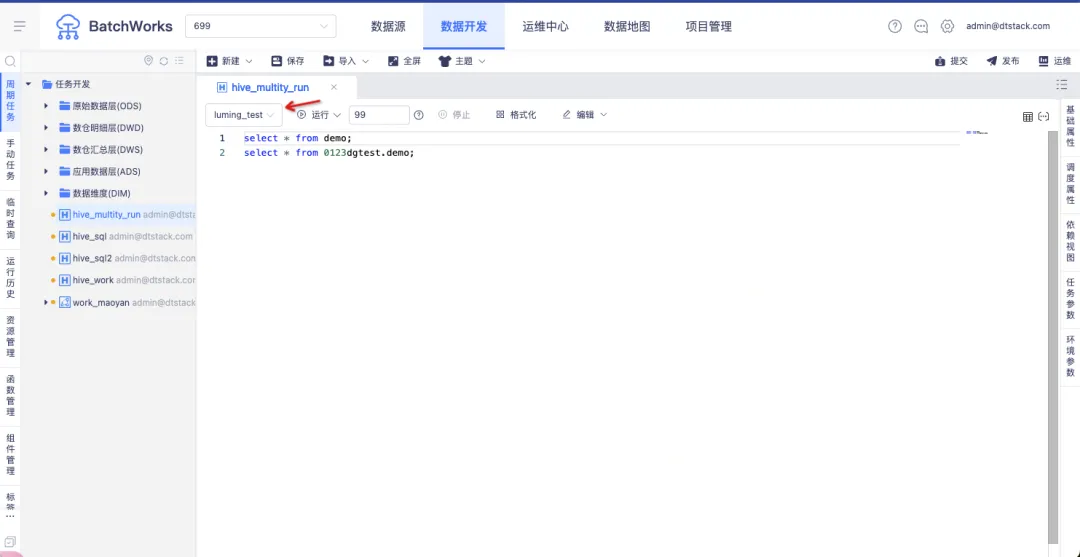Switch to 数据地图 menu
Screen dimensions: 1080x557
627,27
